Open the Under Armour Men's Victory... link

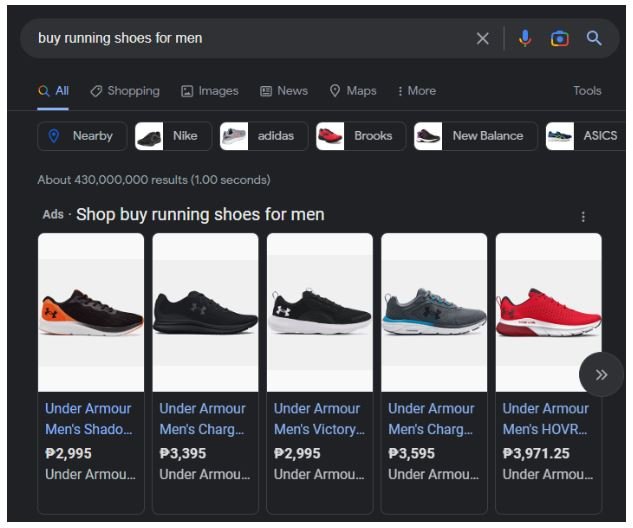319,419
